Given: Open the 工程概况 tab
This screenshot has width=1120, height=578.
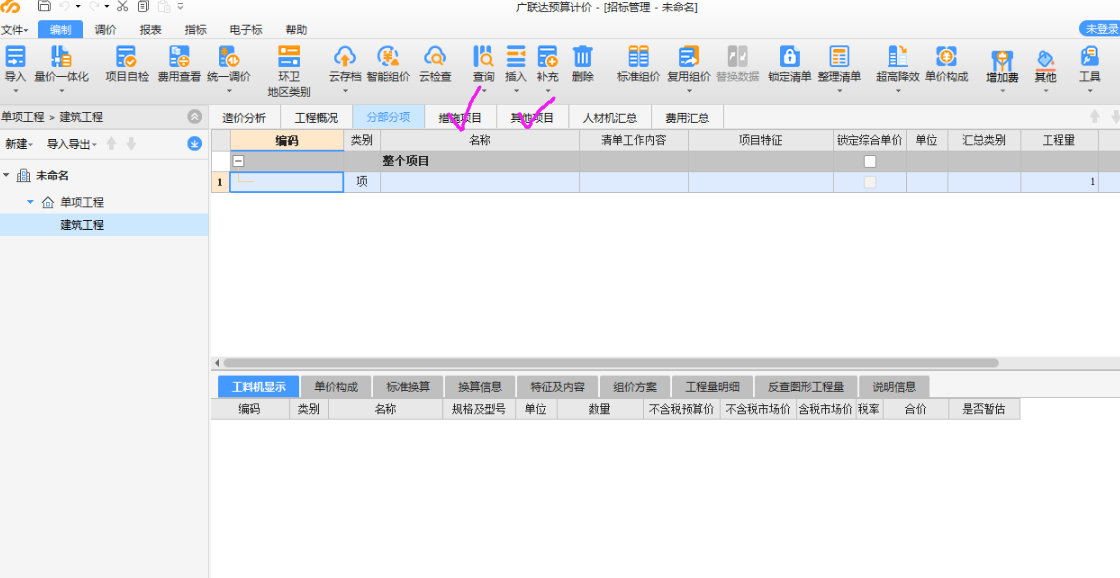Looking at the screenshot, I should (x=316, y=118).
